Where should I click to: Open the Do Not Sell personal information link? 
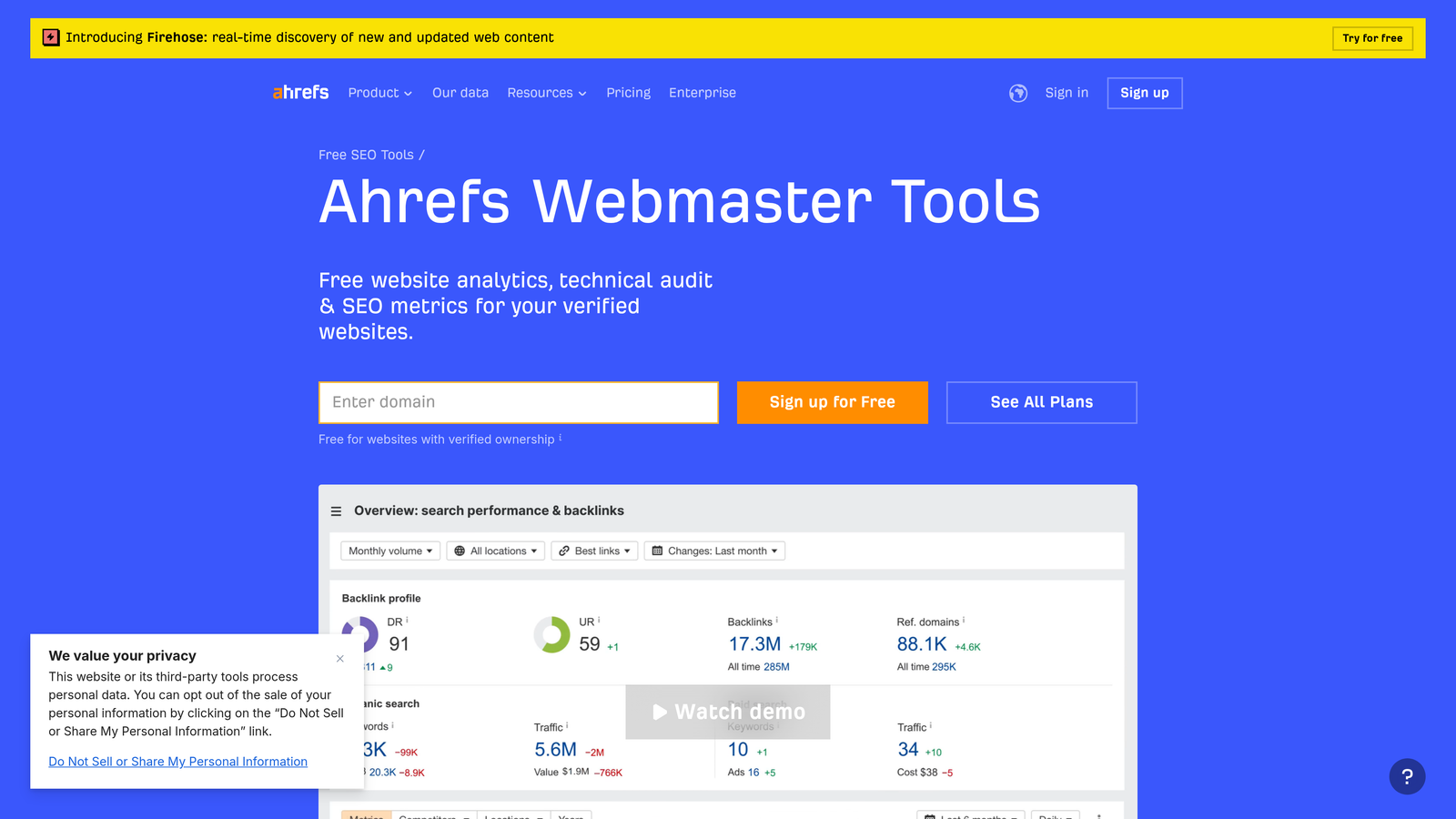pyautogui.click(x=177, y=762)
